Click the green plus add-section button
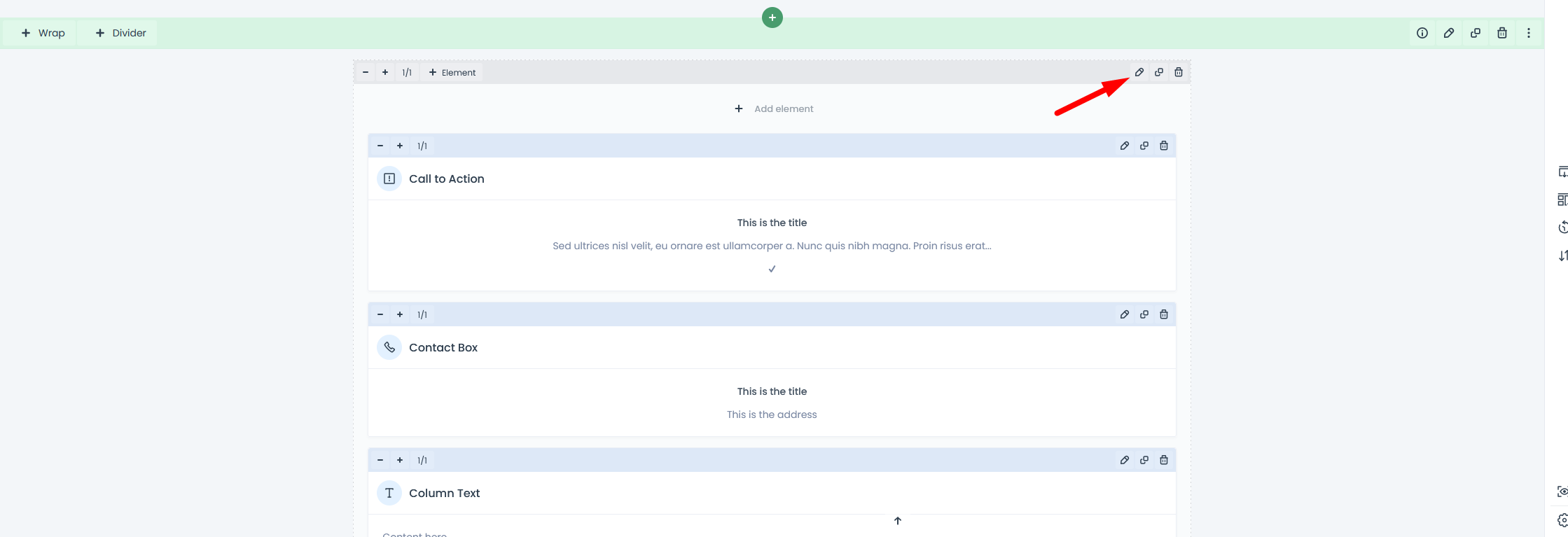The image size is (1568, 537). (772, 18)
